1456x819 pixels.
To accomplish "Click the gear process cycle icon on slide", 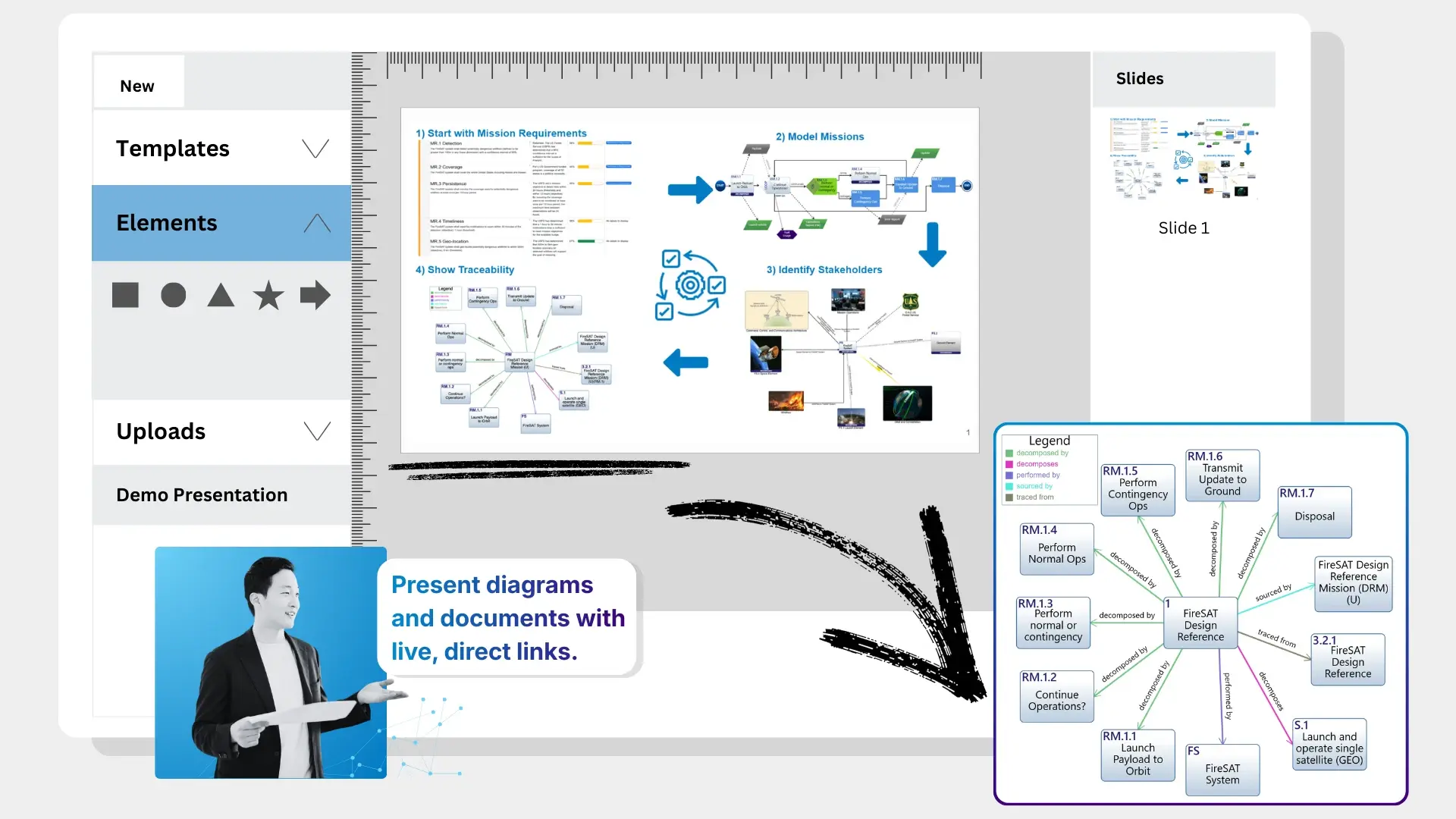I will pyautogui.click(x=690, y=285).
